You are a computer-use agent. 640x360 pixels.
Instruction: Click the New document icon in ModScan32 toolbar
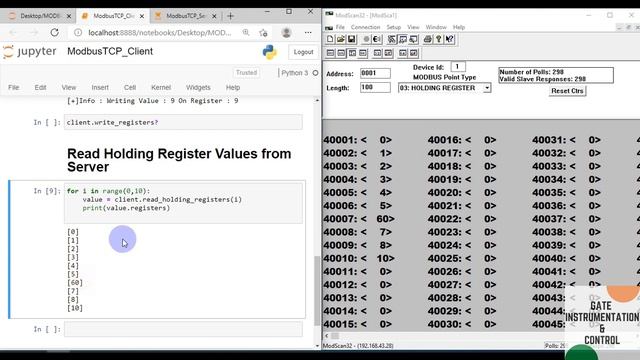330,39
